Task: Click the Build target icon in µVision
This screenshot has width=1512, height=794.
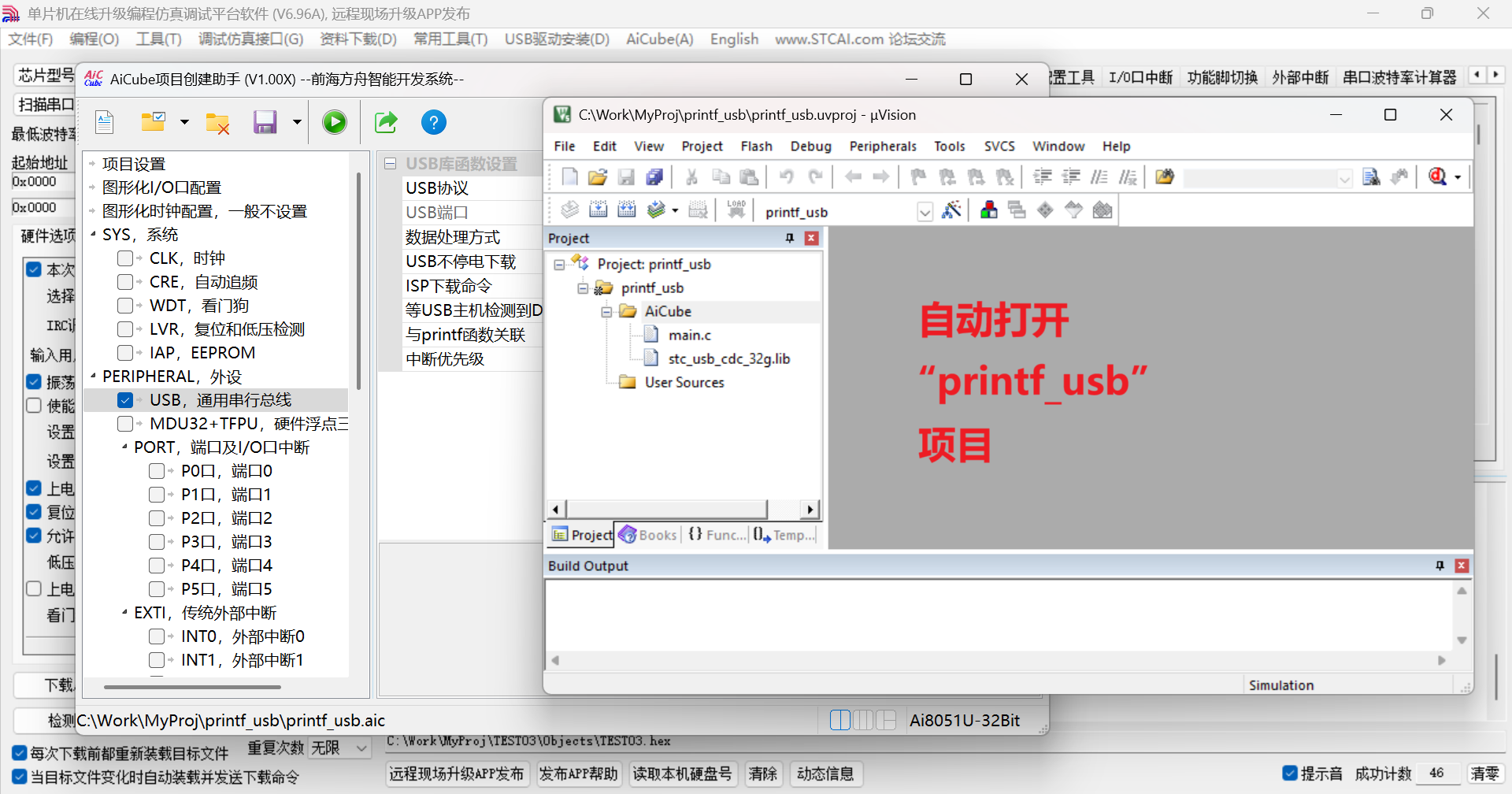Action: [x=598, y=210]
